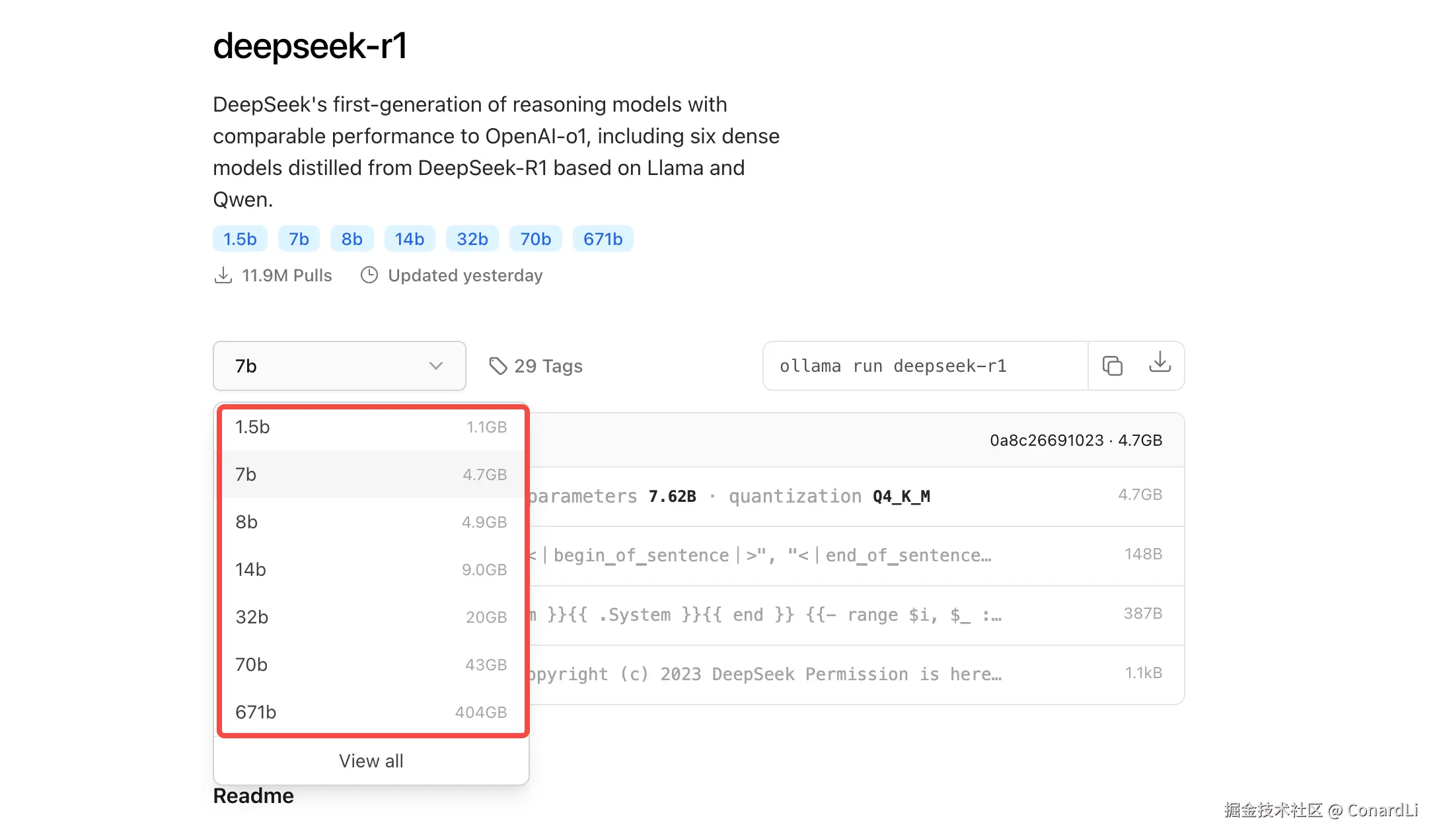Click the pulls download icon
Screen dimensions: 1439x840
pyautogui.click(x=223, y=275)
